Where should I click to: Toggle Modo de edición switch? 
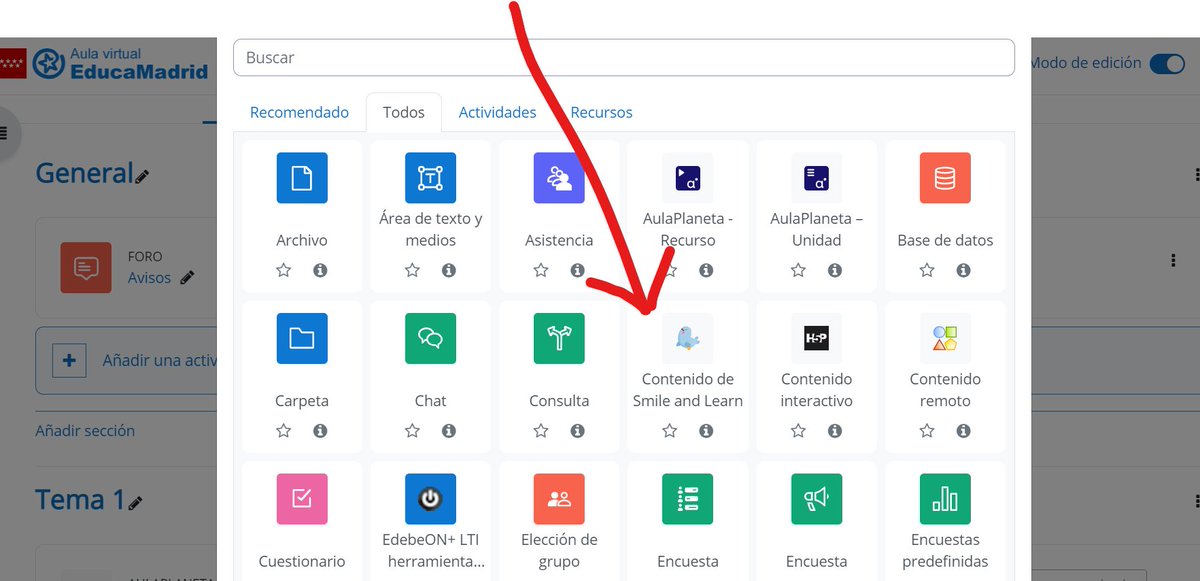click(1167, 63)
